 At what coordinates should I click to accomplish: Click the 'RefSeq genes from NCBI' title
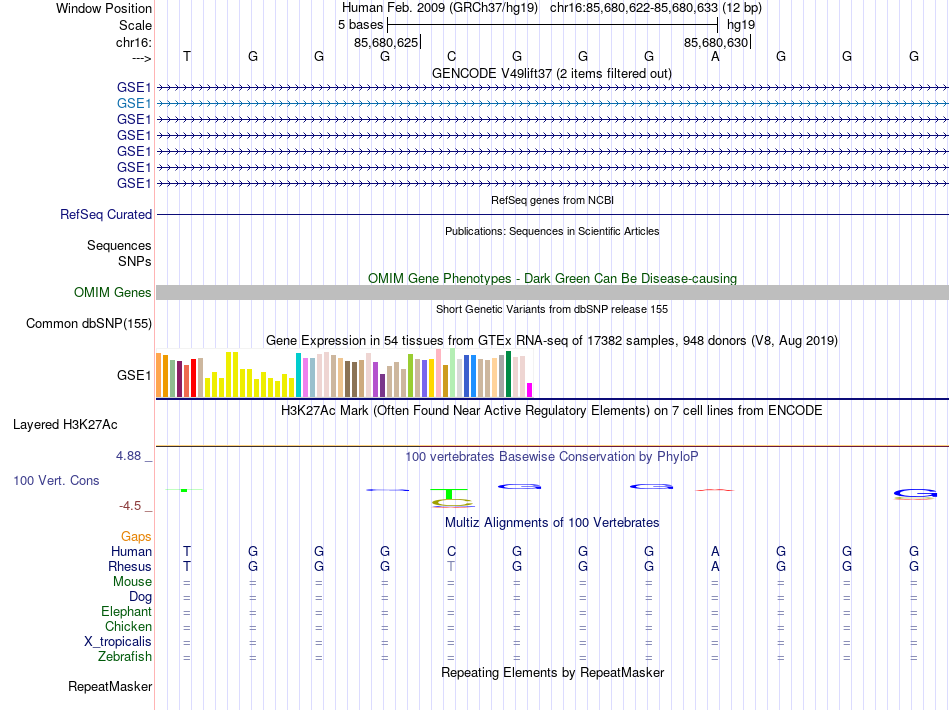[553, 200]
